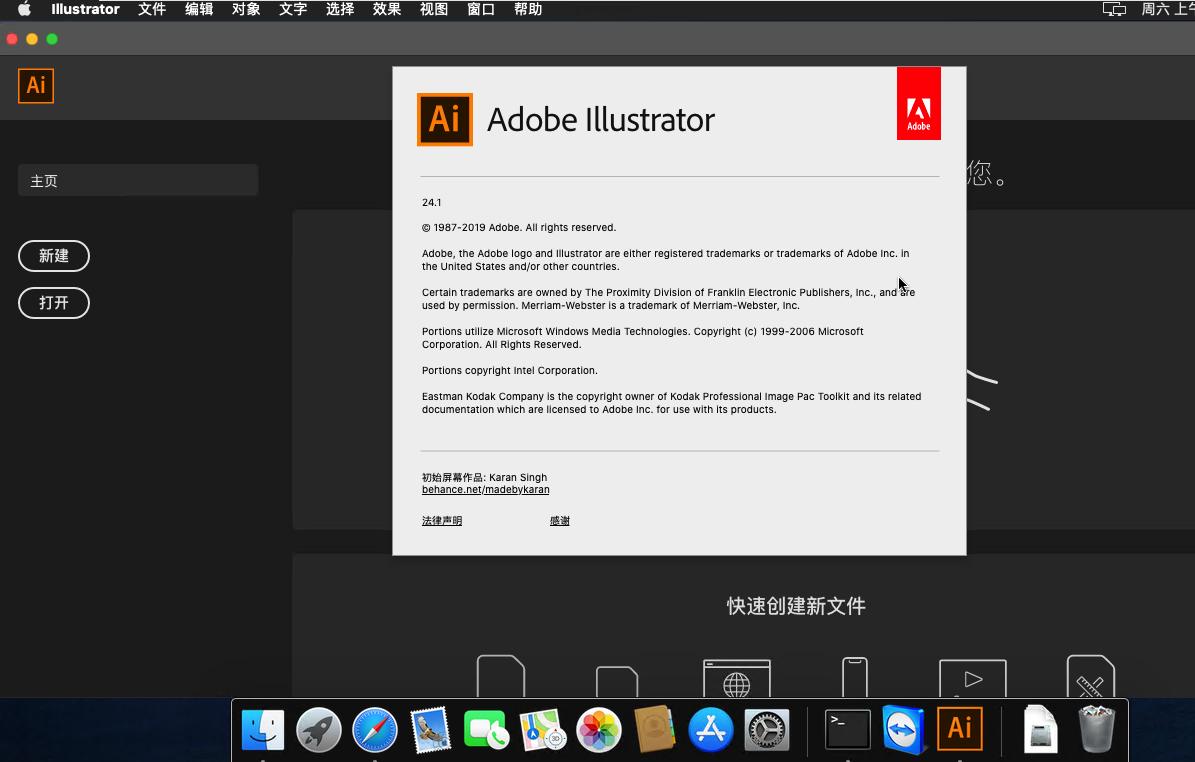The image size is (1195, 762).
Task: Open the behance.net/madebykaran link
Action: point(485,490)
